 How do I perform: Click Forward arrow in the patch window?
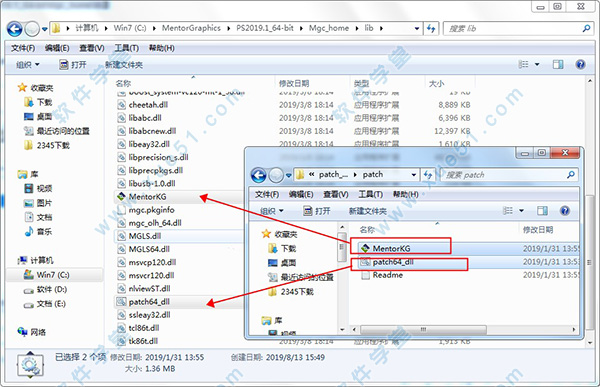[x=276, y=175]
